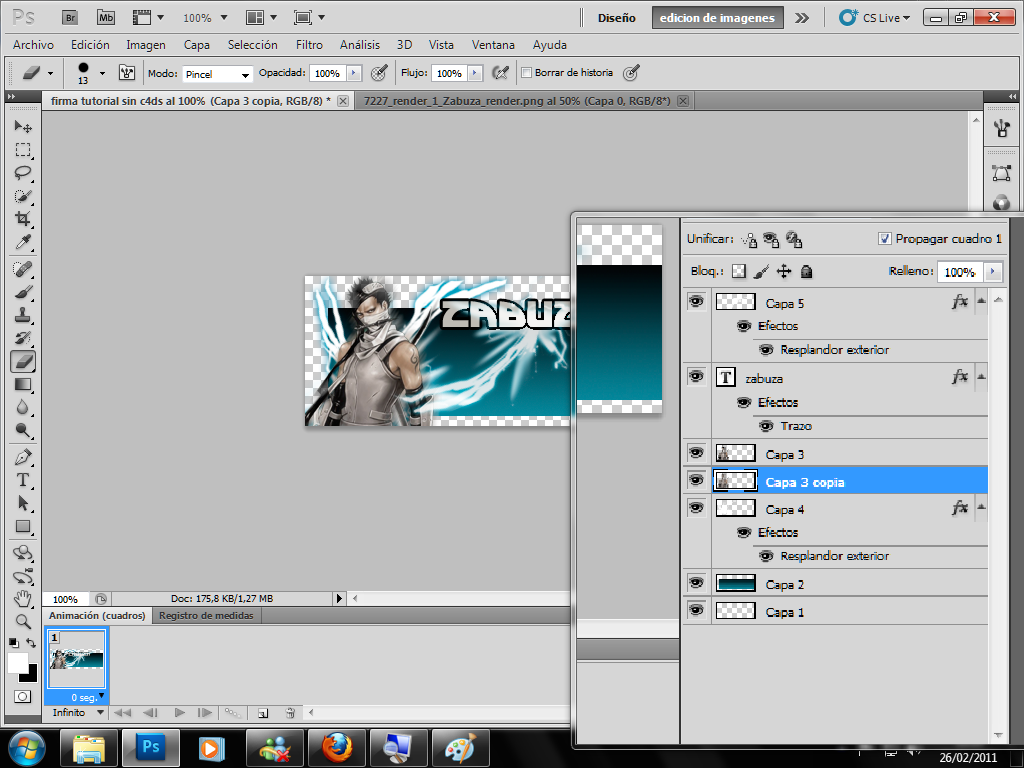Collapse effects of Capa 4 layer
1024x768 pixels.
[x=981, y=507]
